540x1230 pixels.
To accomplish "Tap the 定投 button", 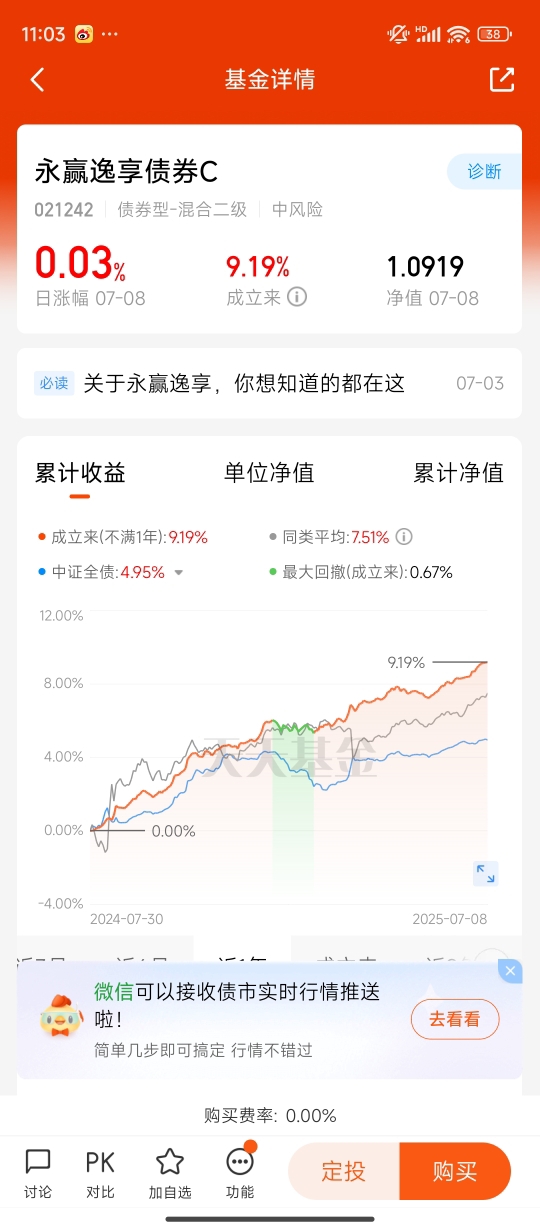I will [x=344, y=1171].
